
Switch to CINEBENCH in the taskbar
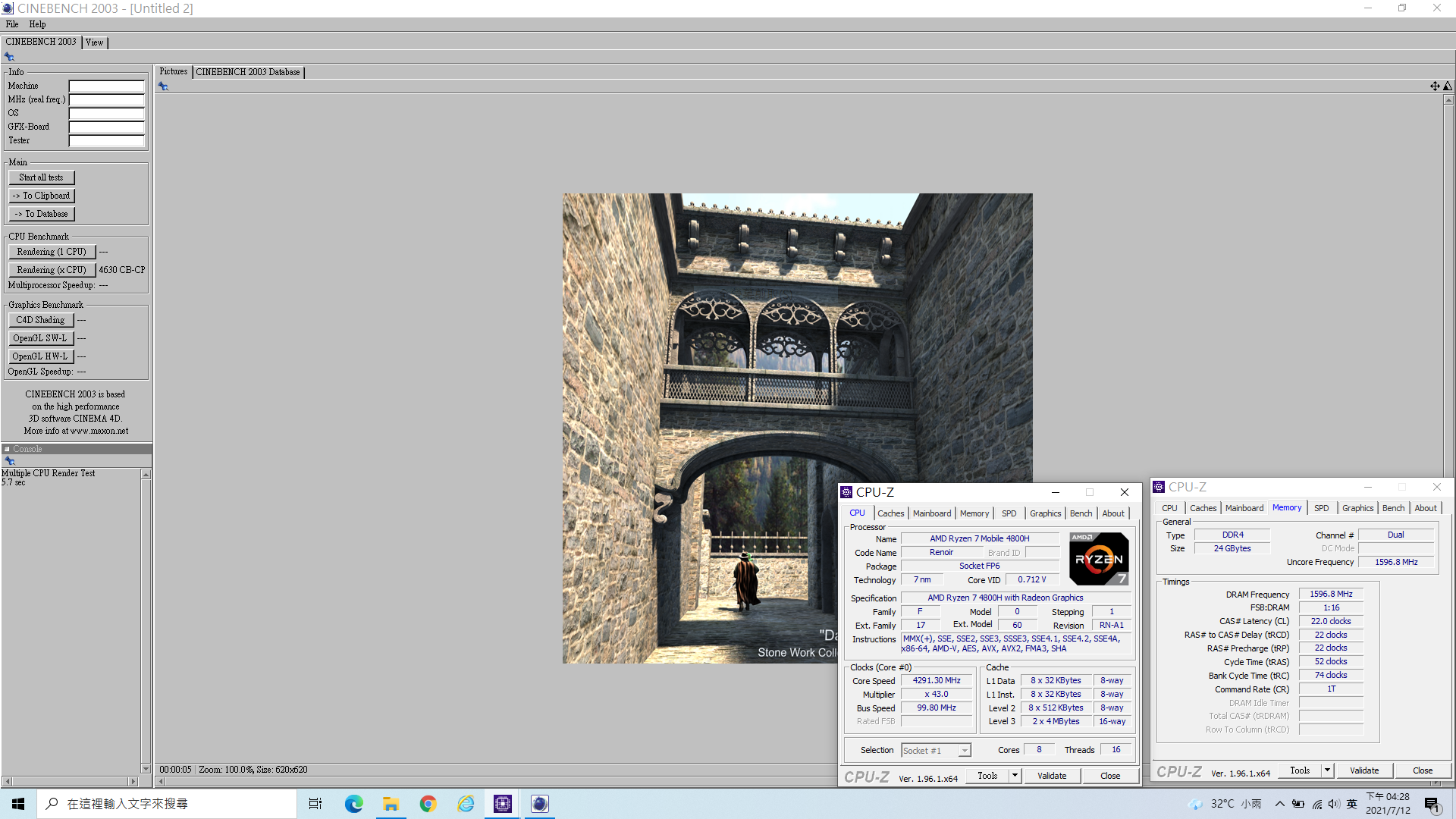click(x=539, y=804)
